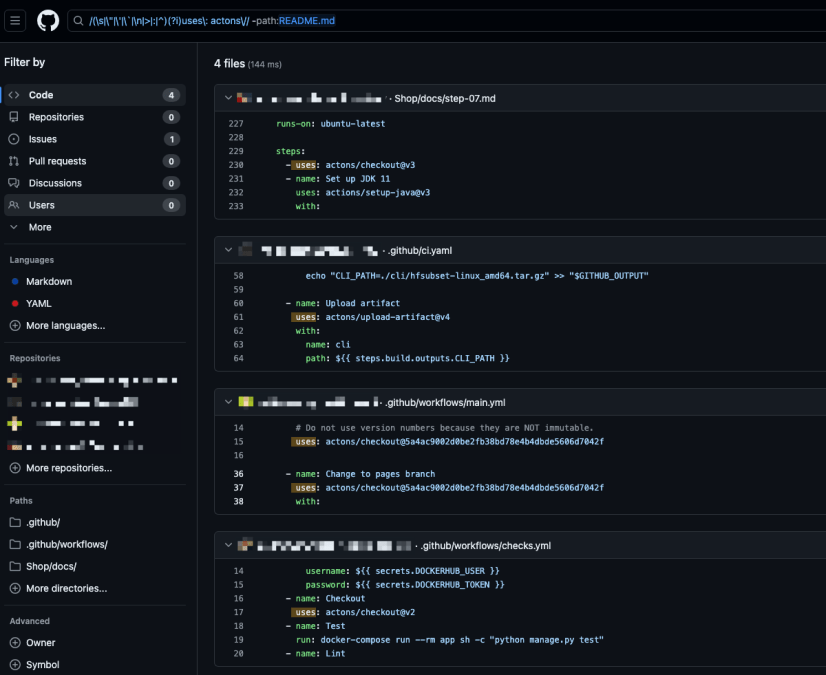Add Symbol advanced qualifier
The width and height of the screenshot is (826, 675).
43,665
